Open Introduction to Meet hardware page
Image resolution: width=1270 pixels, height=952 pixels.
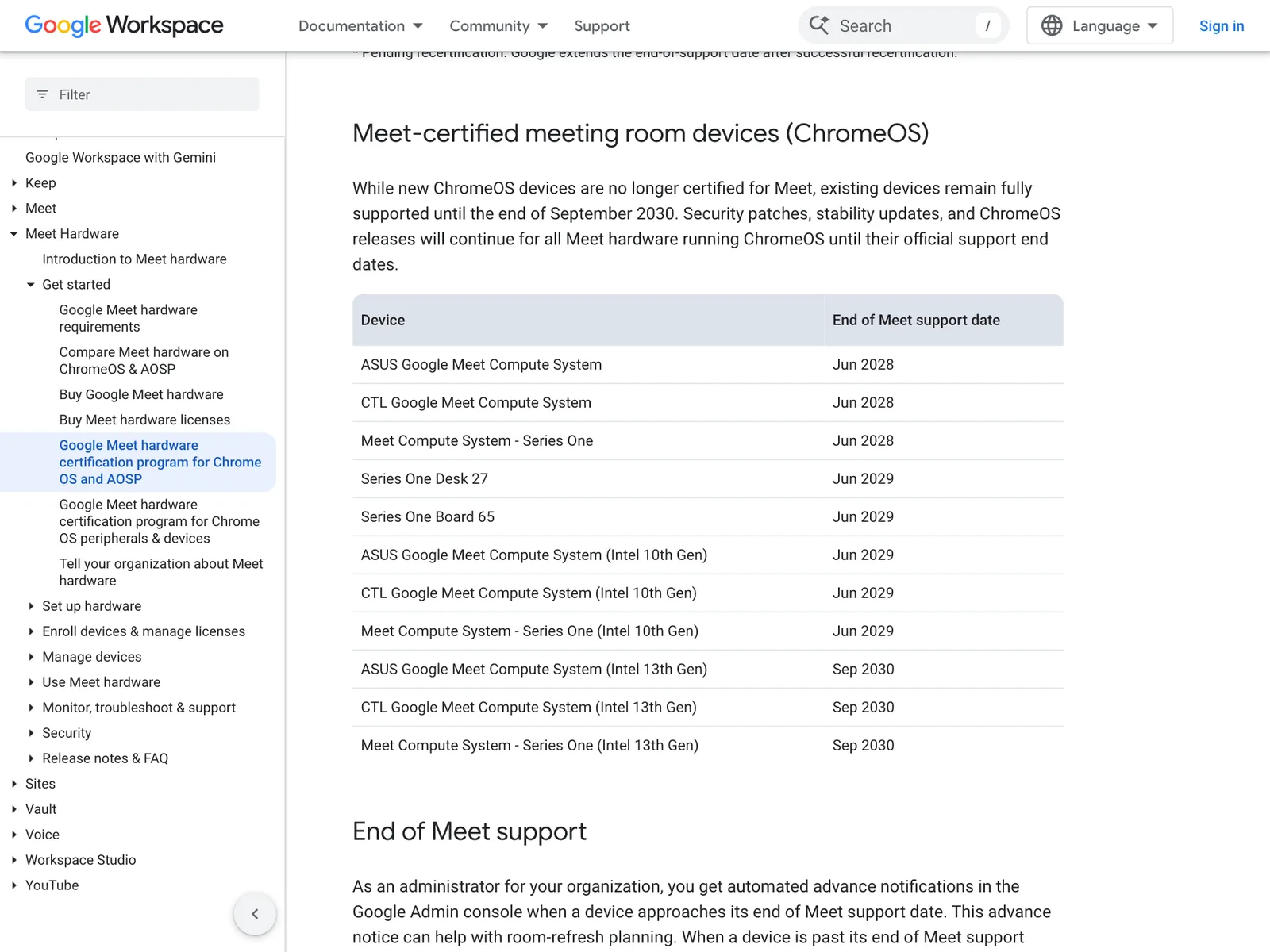point(134,259)
